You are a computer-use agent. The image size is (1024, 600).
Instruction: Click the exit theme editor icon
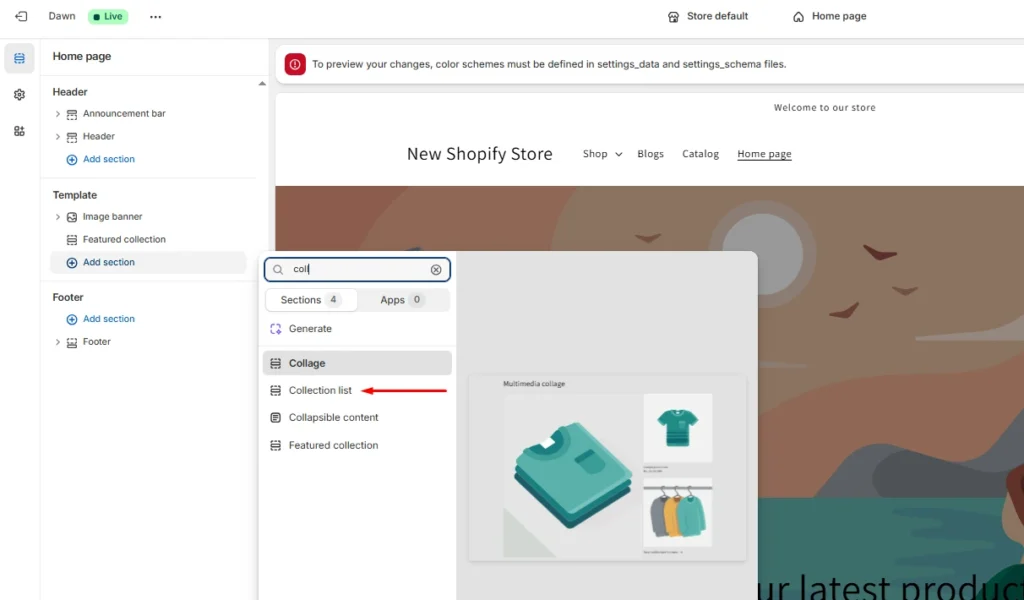(x=18, y=16)
